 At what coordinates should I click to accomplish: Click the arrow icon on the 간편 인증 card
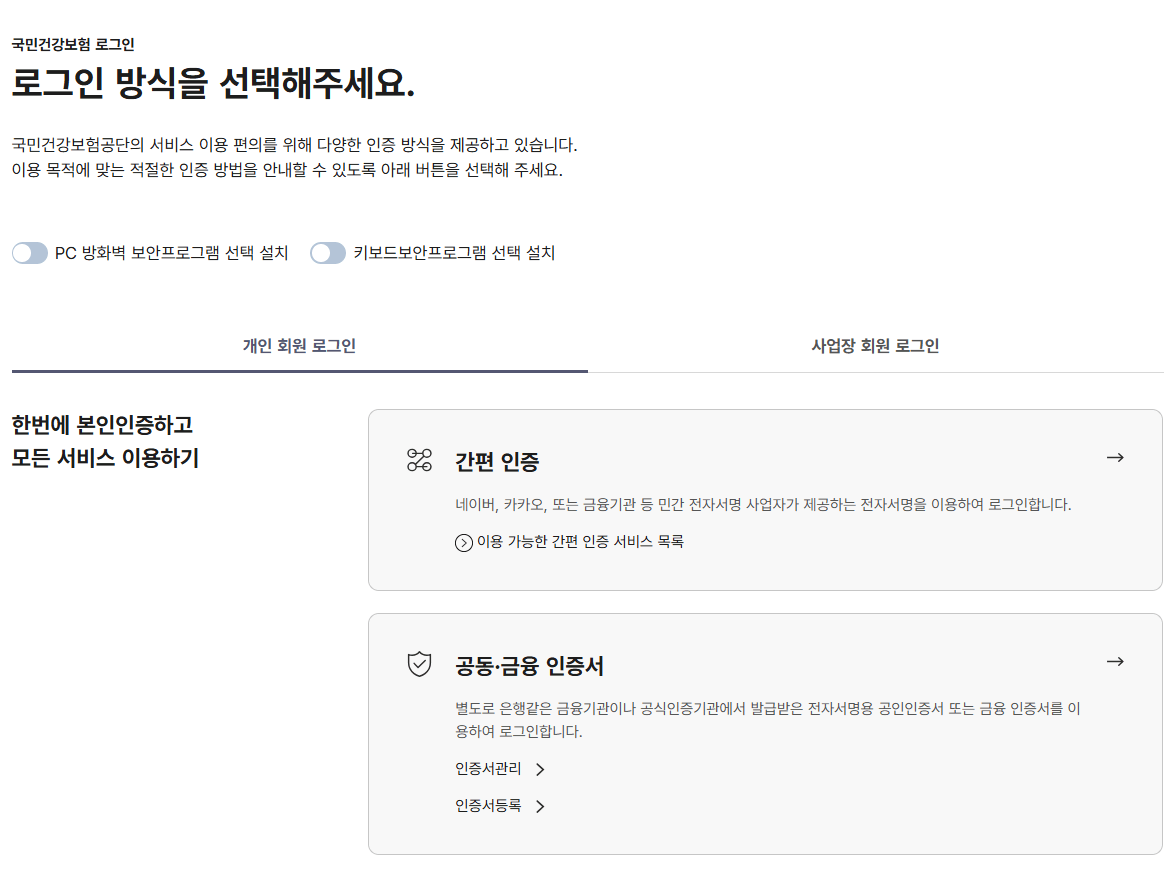(x=1114, y=457)
